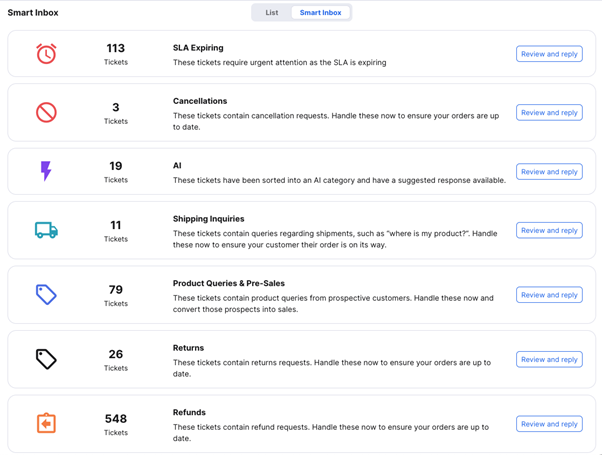Switch to the List view tab
The image size is (602, 455).
coord(272,13)
